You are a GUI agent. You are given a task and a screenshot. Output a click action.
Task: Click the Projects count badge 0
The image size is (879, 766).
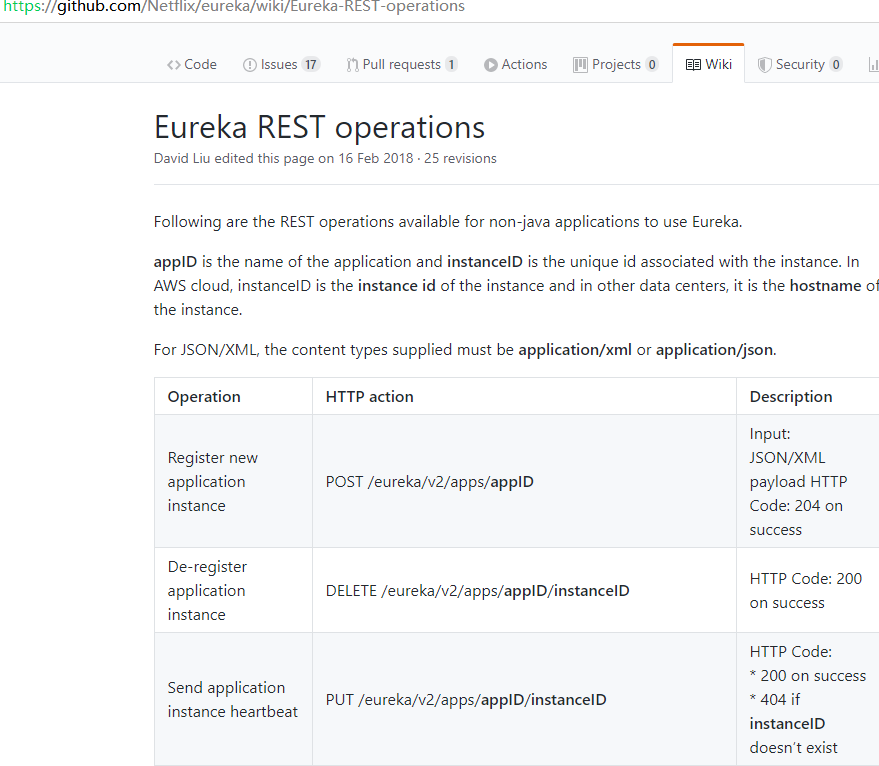point(651,64)
